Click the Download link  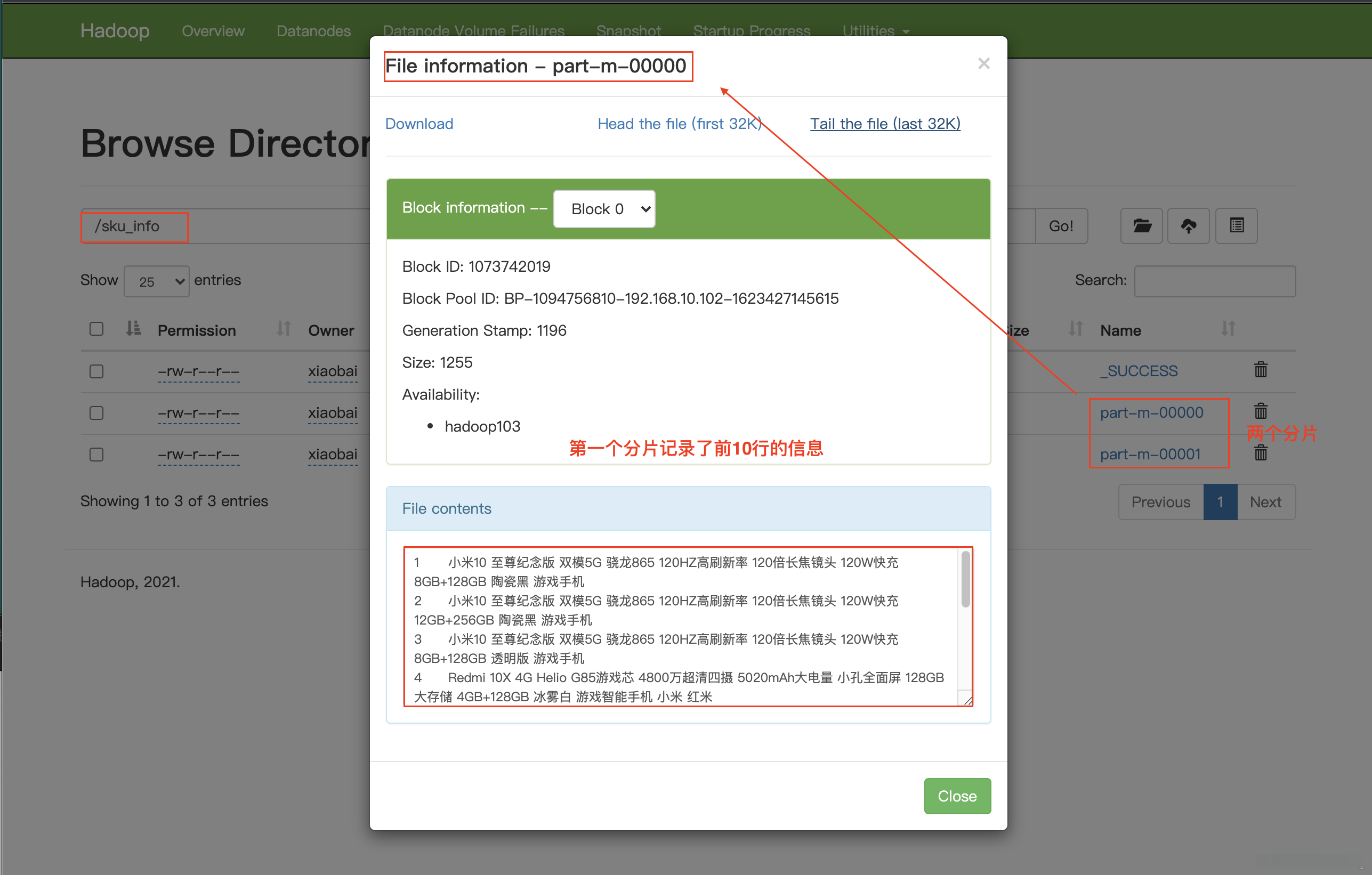419,124
